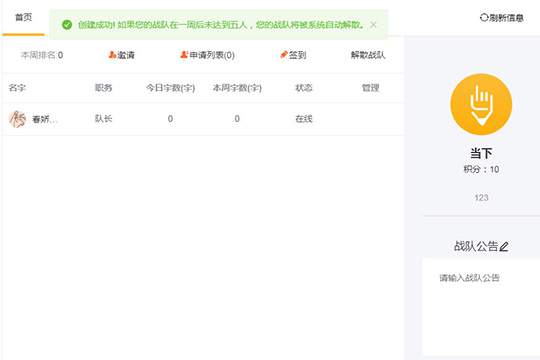Click the orange team logo avatar
Image resolution: width=540 pixels, height=360 pixels.
(481, 104)
